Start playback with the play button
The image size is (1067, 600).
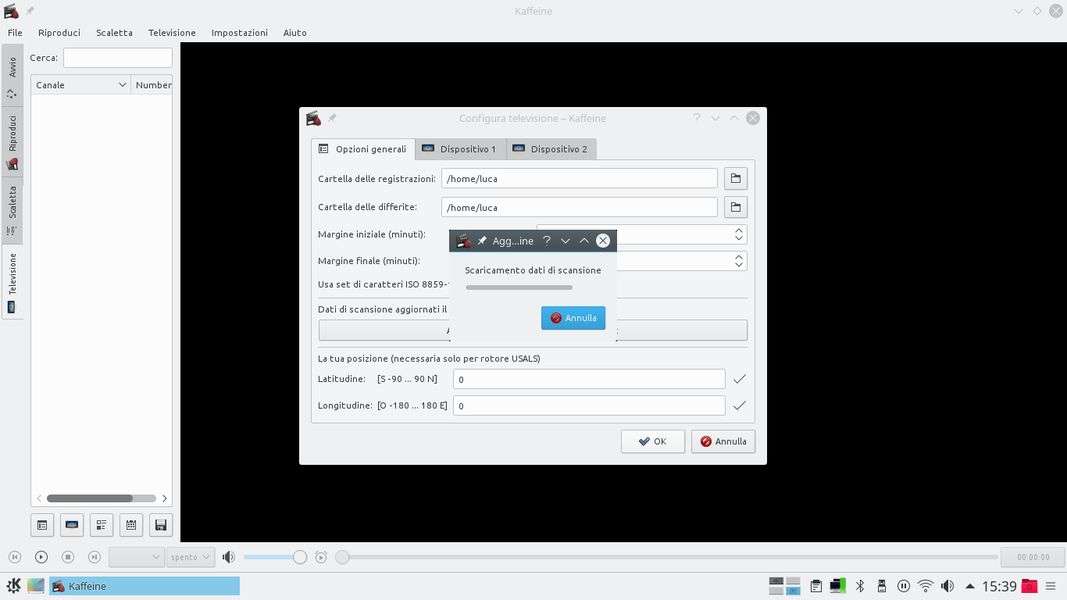point(42,556)
